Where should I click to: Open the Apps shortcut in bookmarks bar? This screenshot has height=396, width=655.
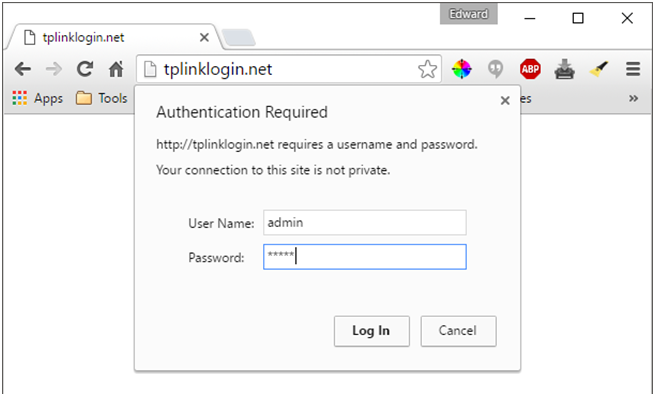[38, 99]
